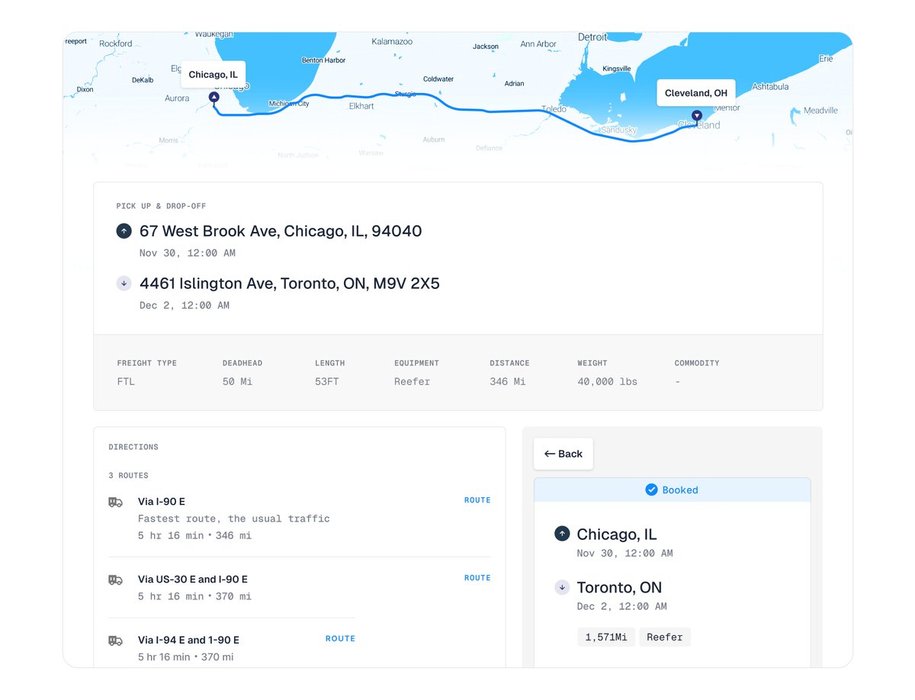Click truck icon for Via I-90 E
The width and height of the screenshot is (915, 700).
pyautogui.click(x=116, y=502)
